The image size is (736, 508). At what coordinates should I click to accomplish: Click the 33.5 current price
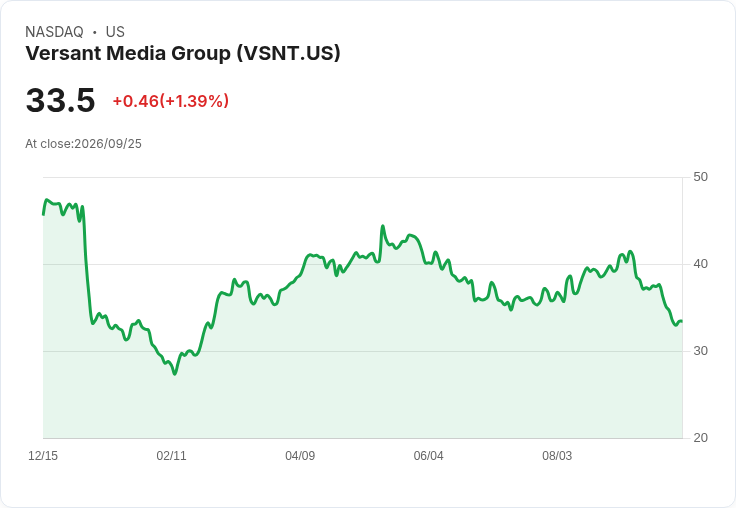(61, 100)
